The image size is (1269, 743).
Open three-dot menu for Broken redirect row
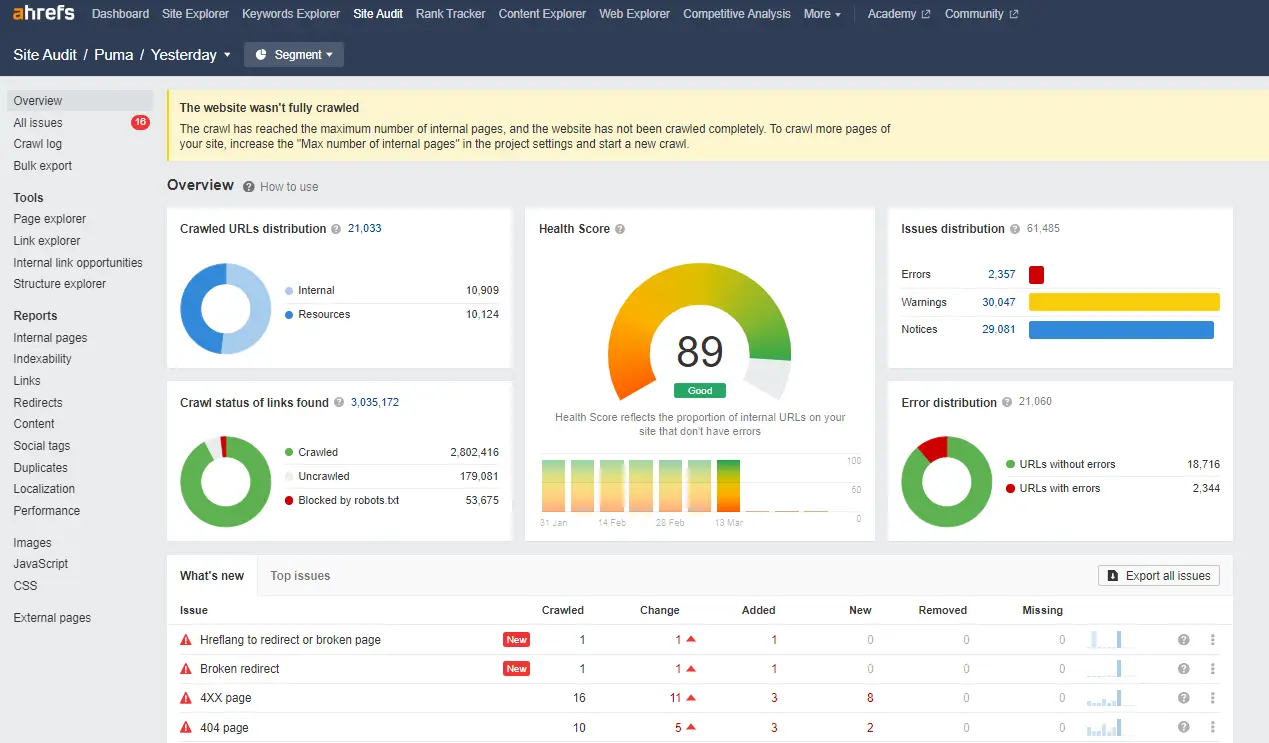(x=1212, y=669)
